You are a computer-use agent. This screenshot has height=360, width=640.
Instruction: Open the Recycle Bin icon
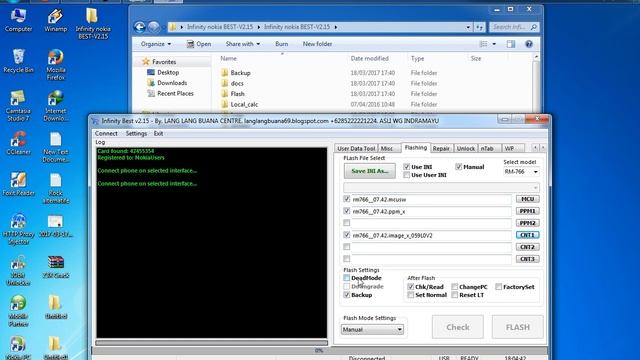pyautogui.click(x=18, y=61)
